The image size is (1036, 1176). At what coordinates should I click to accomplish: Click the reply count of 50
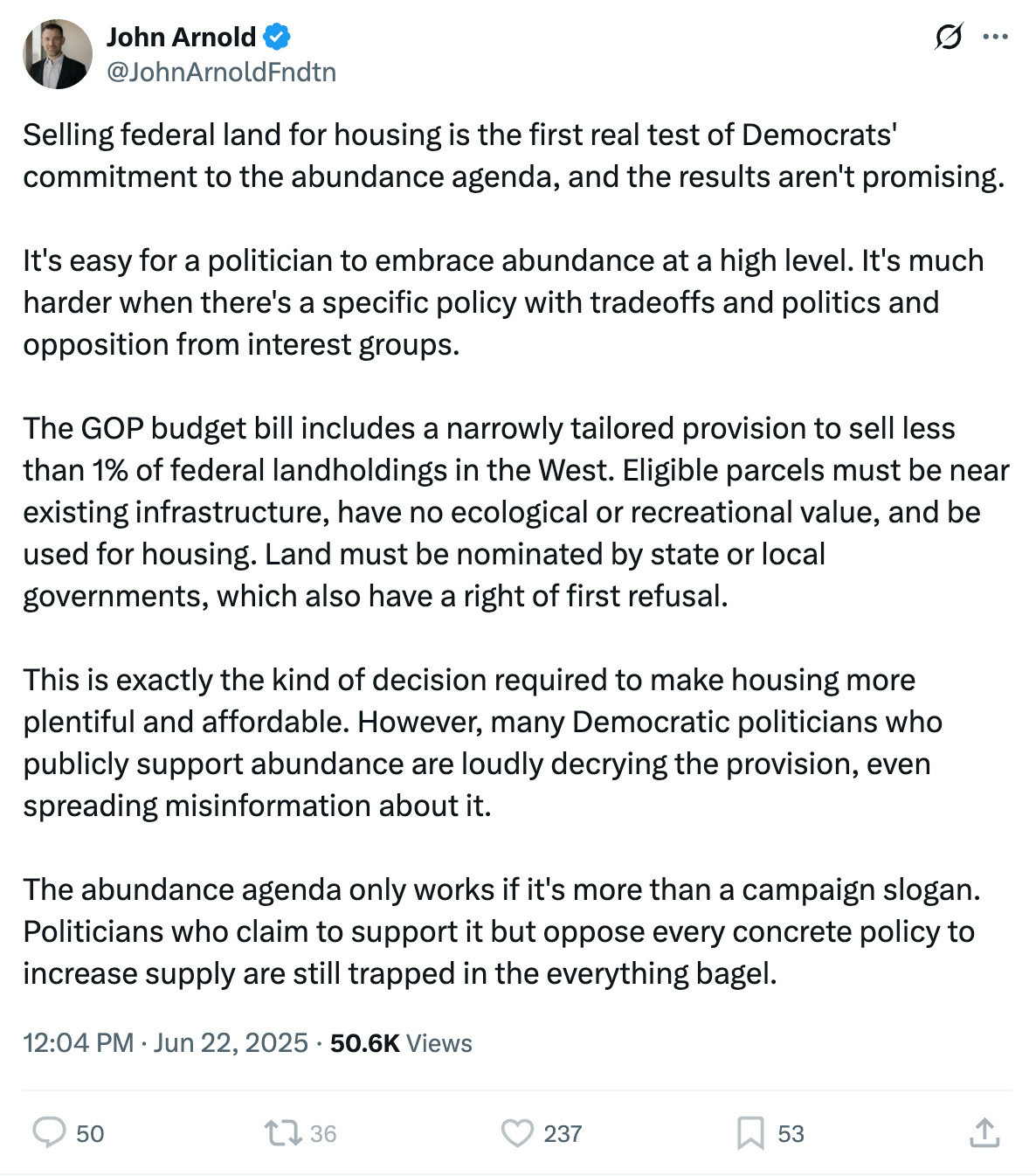click(90, 1134)
